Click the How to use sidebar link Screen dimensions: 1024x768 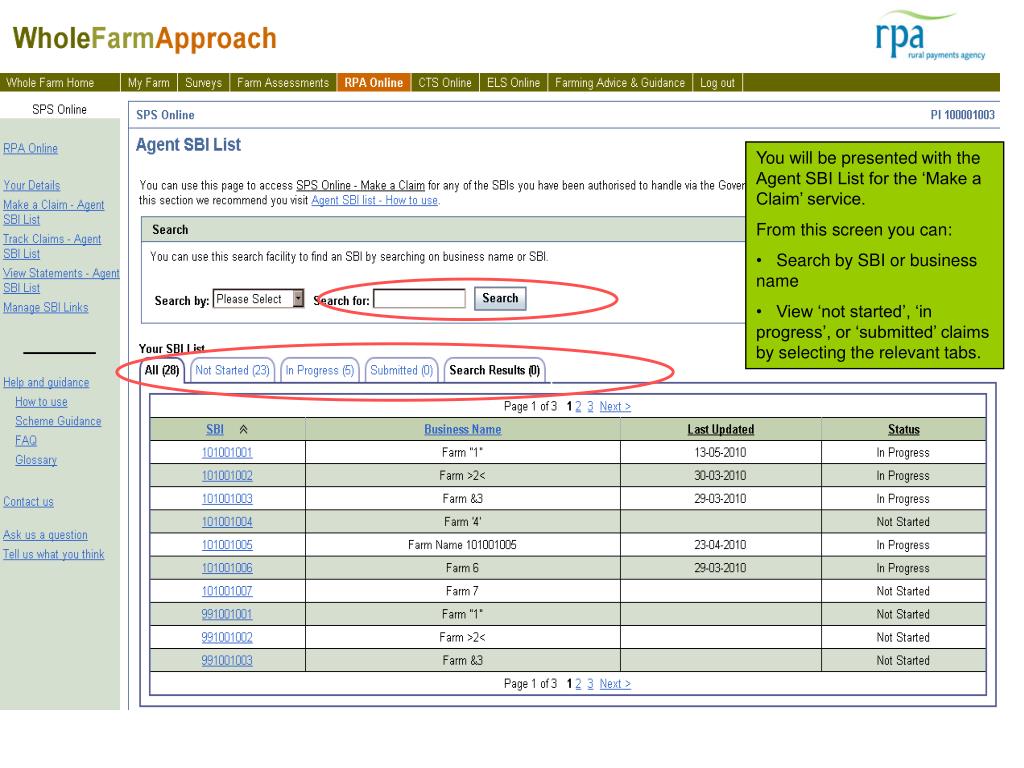[x=41, y=402]
